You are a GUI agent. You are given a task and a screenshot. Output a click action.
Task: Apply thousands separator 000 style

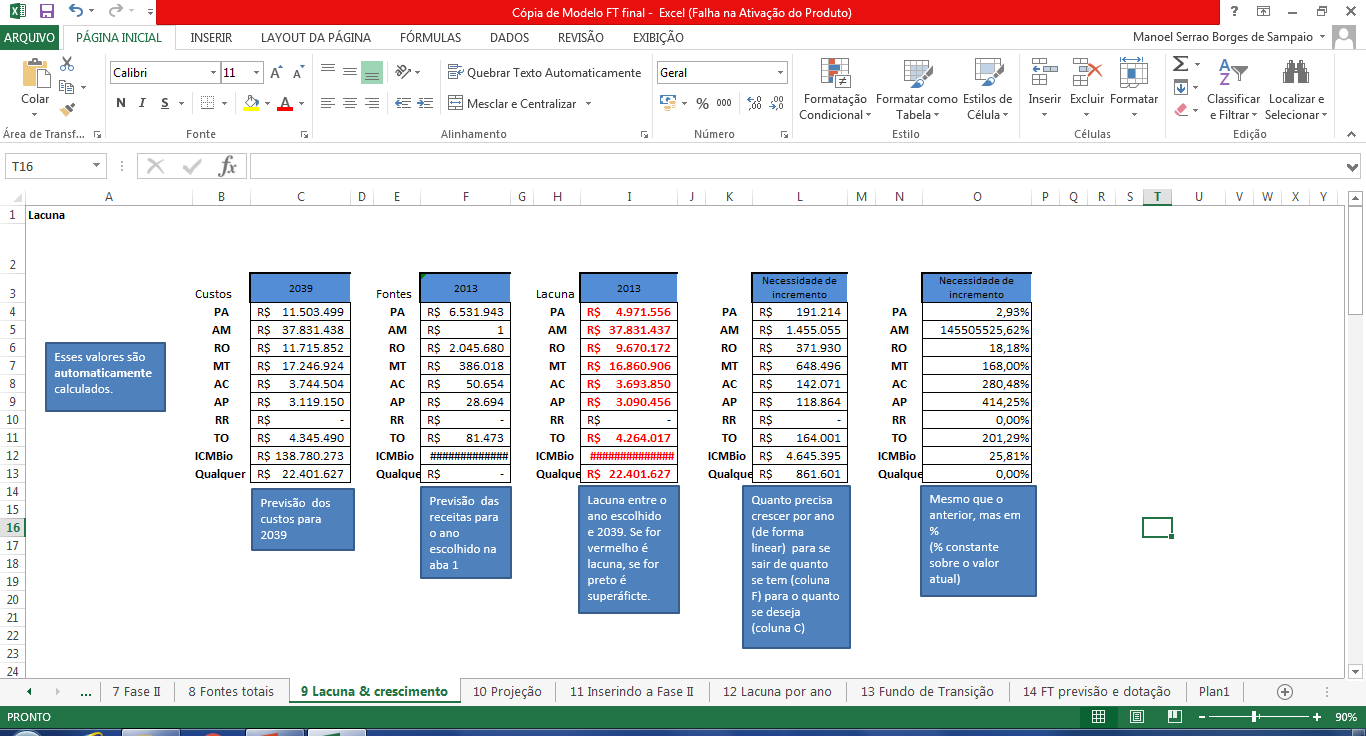[724, 103]
